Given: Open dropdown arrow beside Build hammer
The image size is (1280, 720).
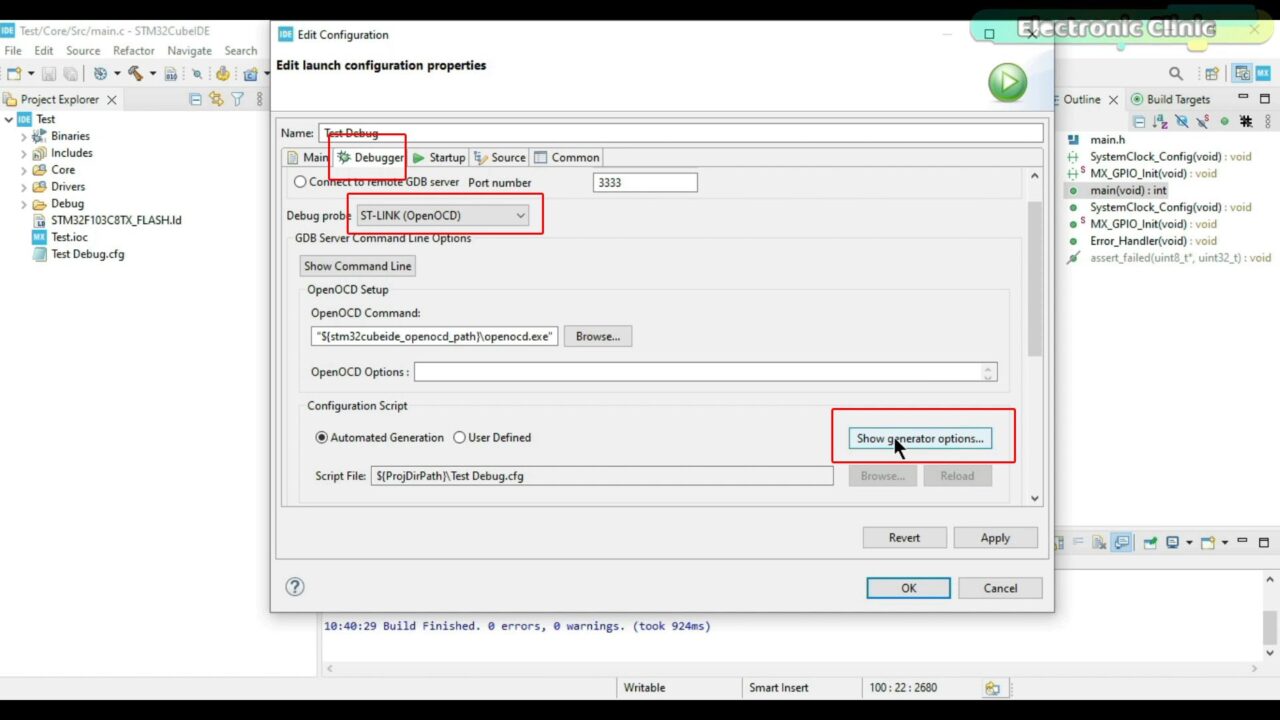Looking at the screenshot, I should [x=153, y=73].
